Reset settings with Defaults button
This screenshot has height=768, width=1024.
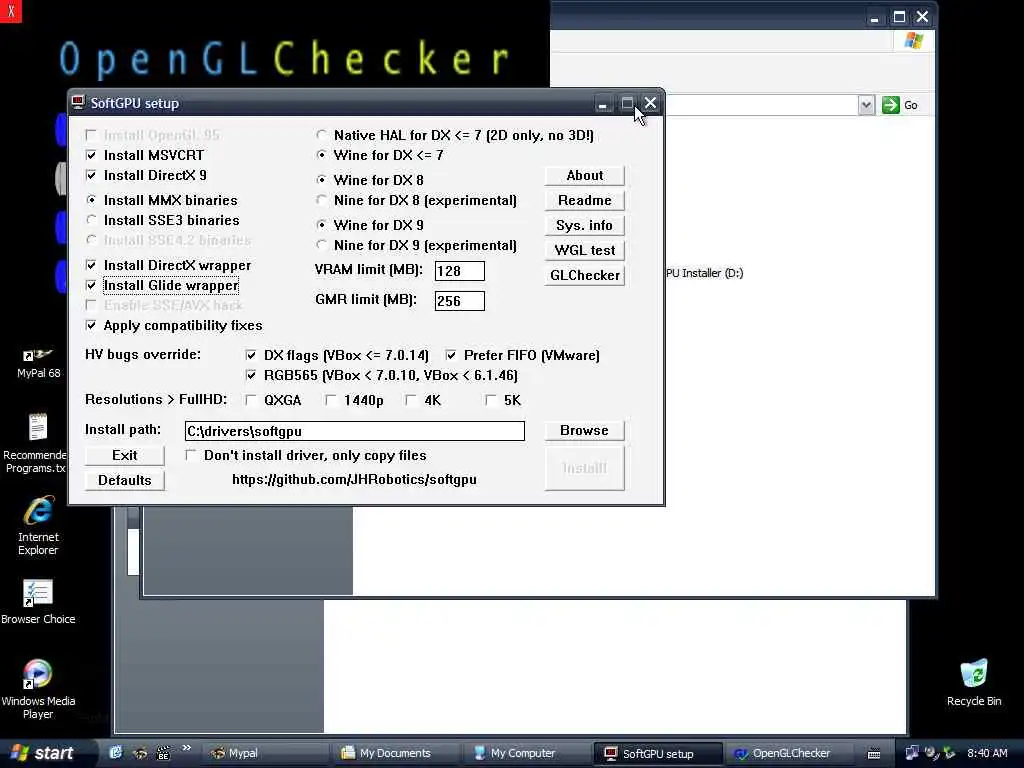pyautogui.click(x=125, y=480)
